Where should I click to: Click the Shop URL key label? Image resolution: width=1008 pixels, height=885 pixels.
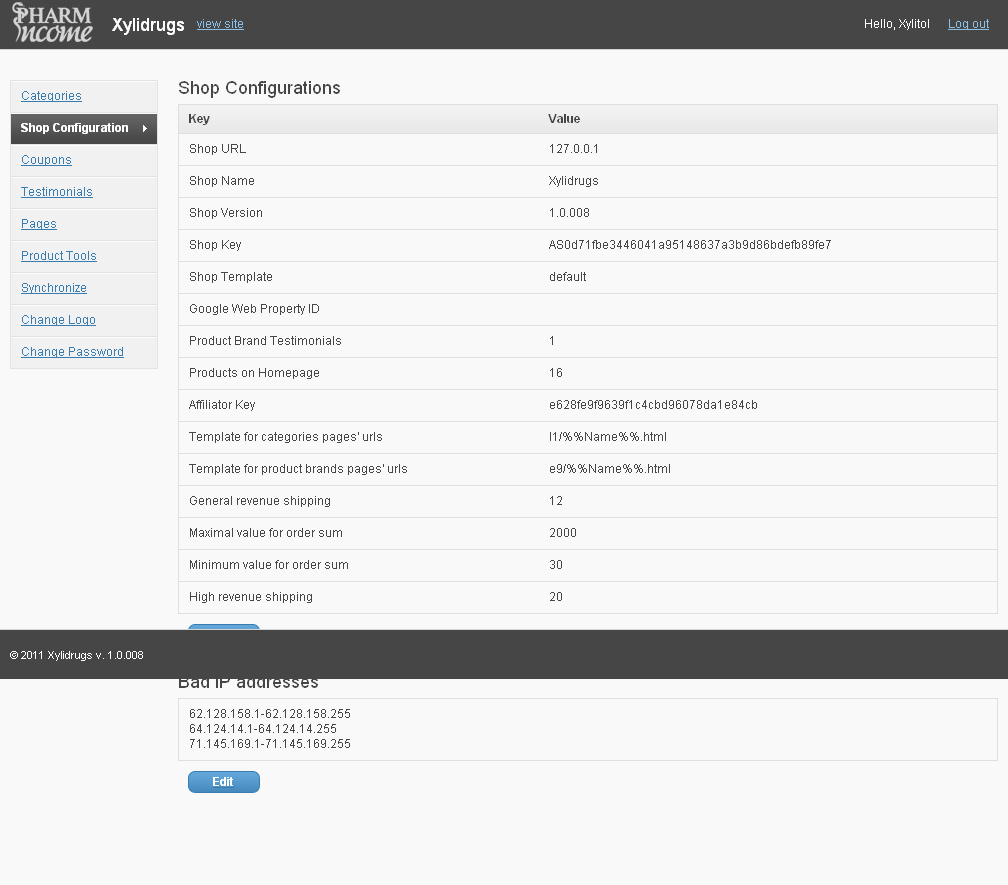(217, 149)
